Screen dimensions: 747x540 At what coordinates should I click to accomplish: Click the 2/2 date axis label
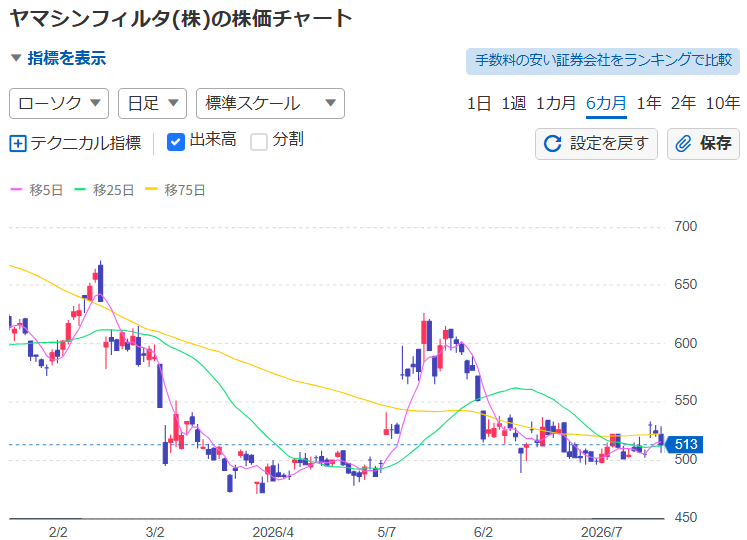tap(58, 532)
